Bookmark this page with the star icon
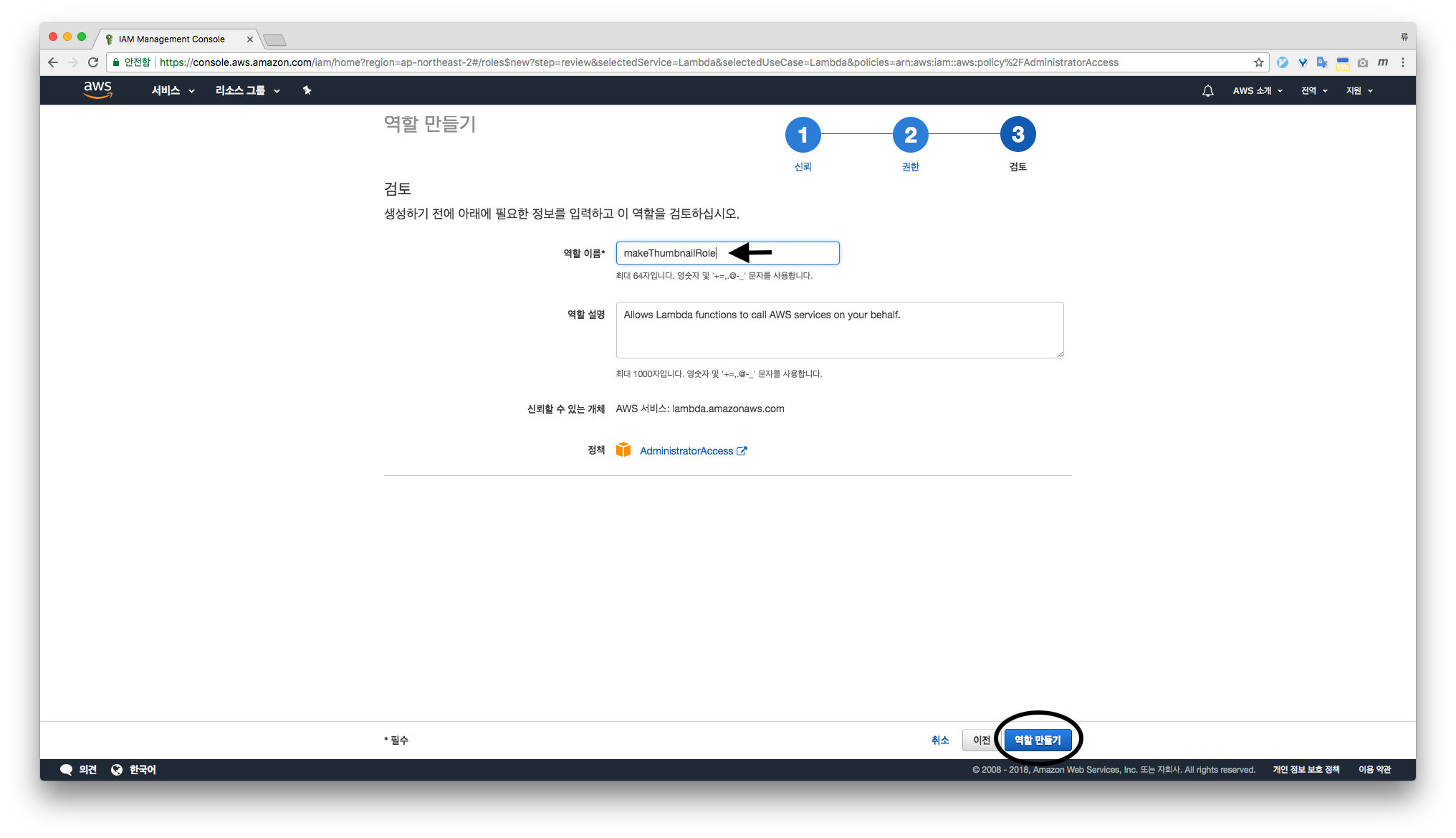 click(x=1258, y=62)
